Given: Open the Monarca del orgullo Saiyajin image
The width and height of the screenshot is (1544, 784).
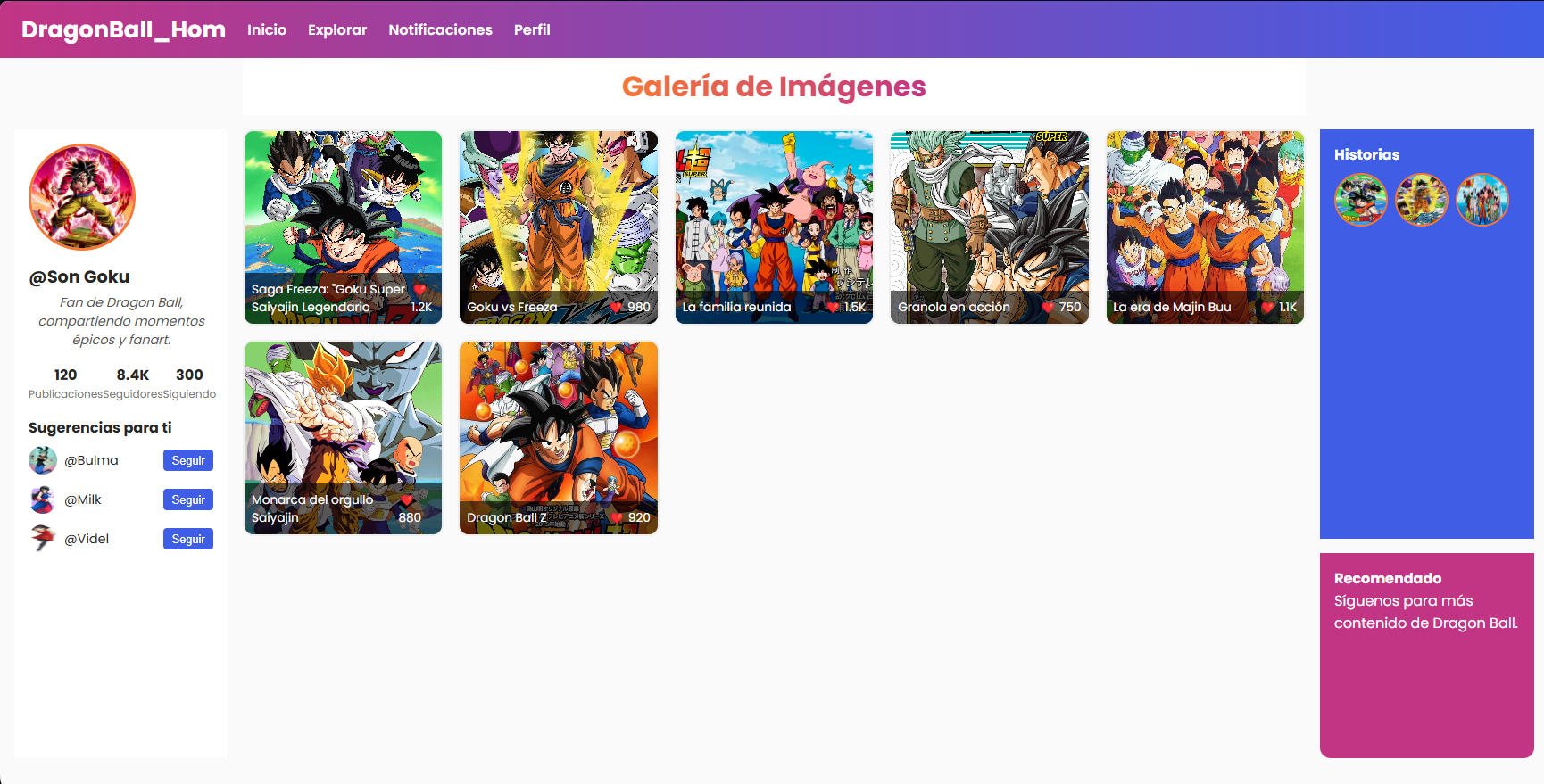Looking at the screenshot, I should [343, 438].
